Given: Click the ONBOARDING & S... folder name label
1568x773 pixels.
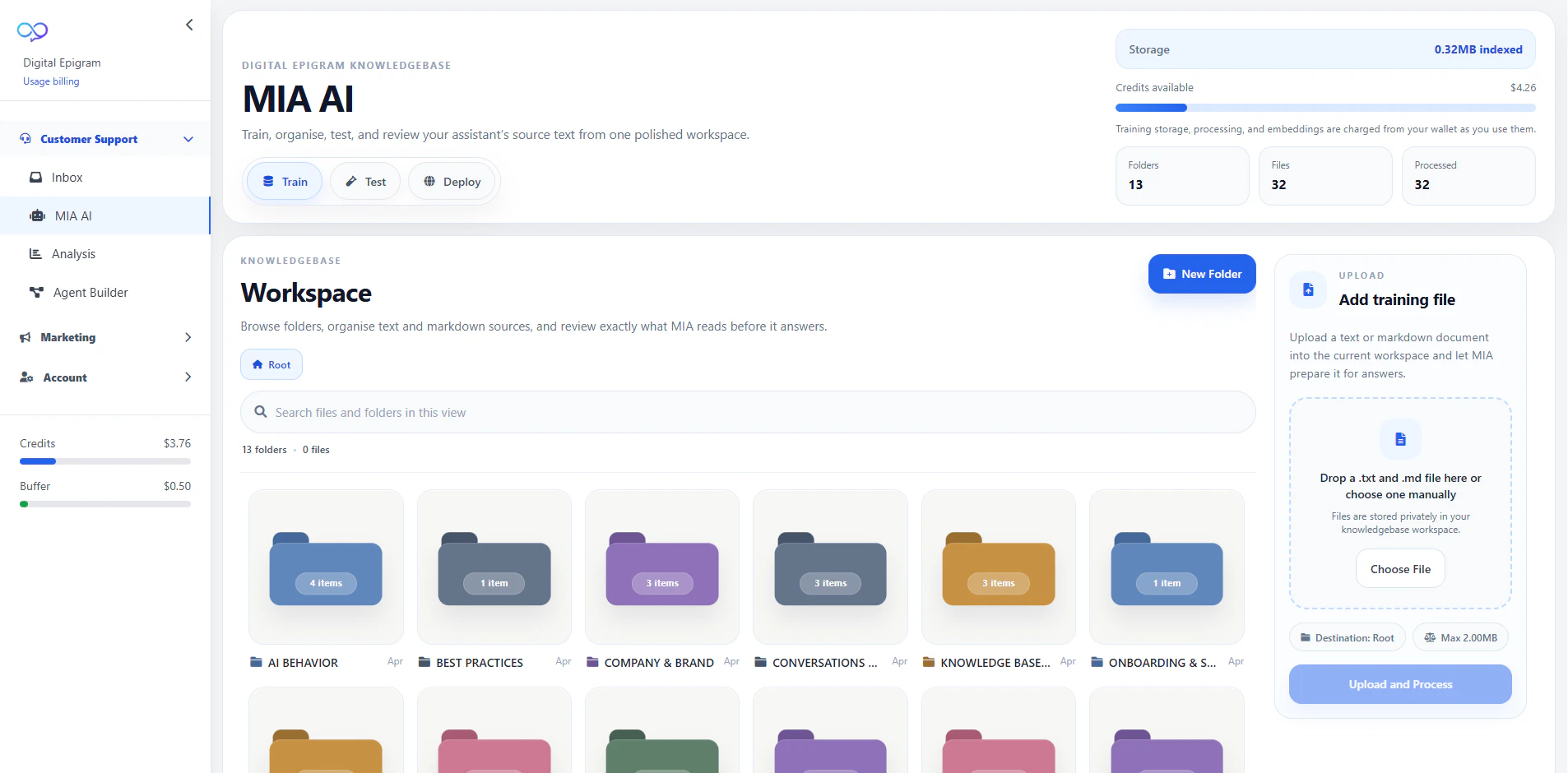Looking at the screenshot, I should tap(1162, 663).
